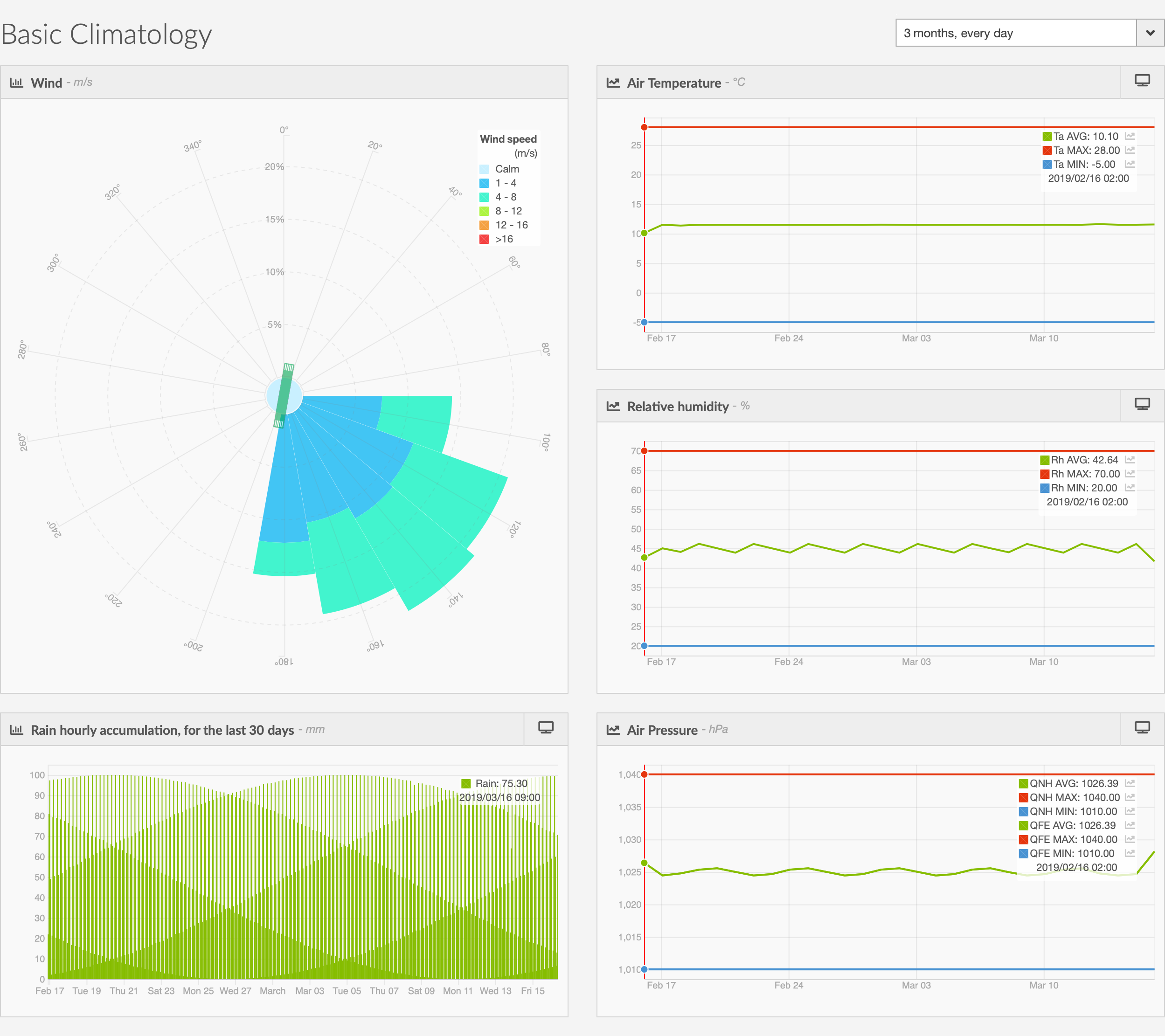Open fullscreen monitor icon in Relative humidity panel
Screen dimensions: 1165x1036
point(1142,405)
